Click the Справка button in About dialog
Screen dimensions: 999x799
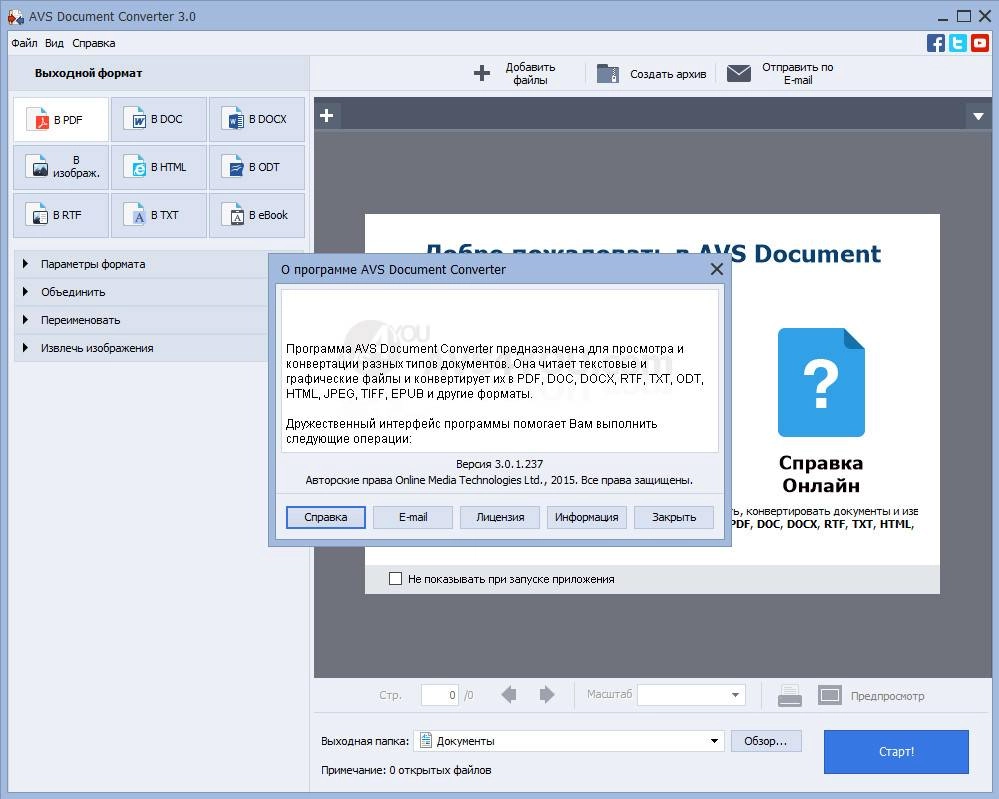point(326,517)
